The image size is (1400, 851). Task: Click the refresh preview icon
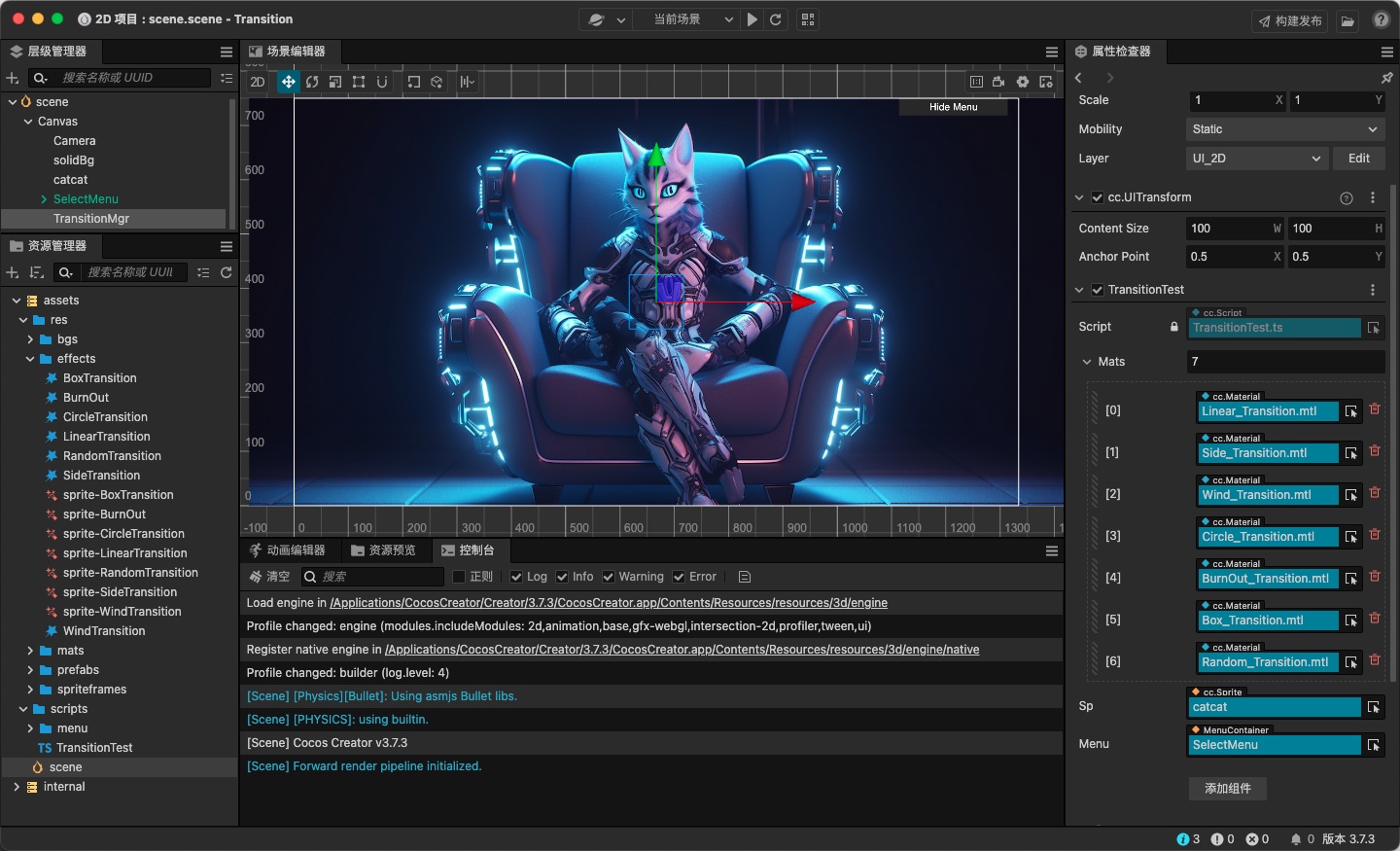(776, 19)
